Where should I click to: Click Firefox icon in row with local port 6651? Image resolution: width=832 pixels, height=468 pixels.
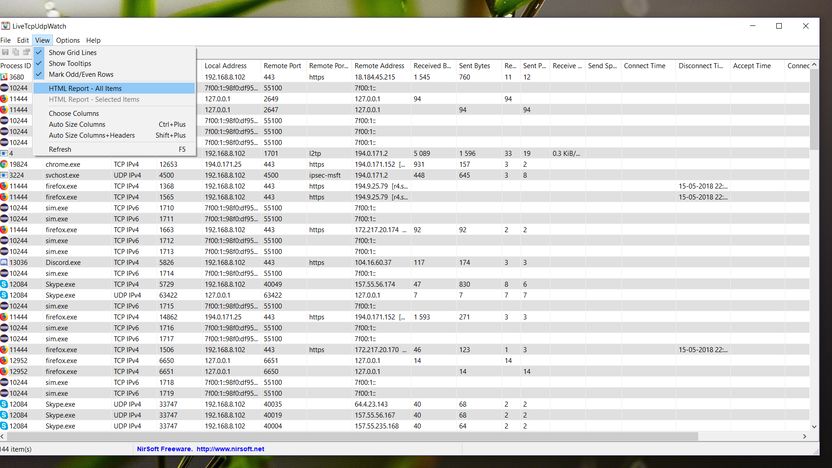tap(4, 371)
